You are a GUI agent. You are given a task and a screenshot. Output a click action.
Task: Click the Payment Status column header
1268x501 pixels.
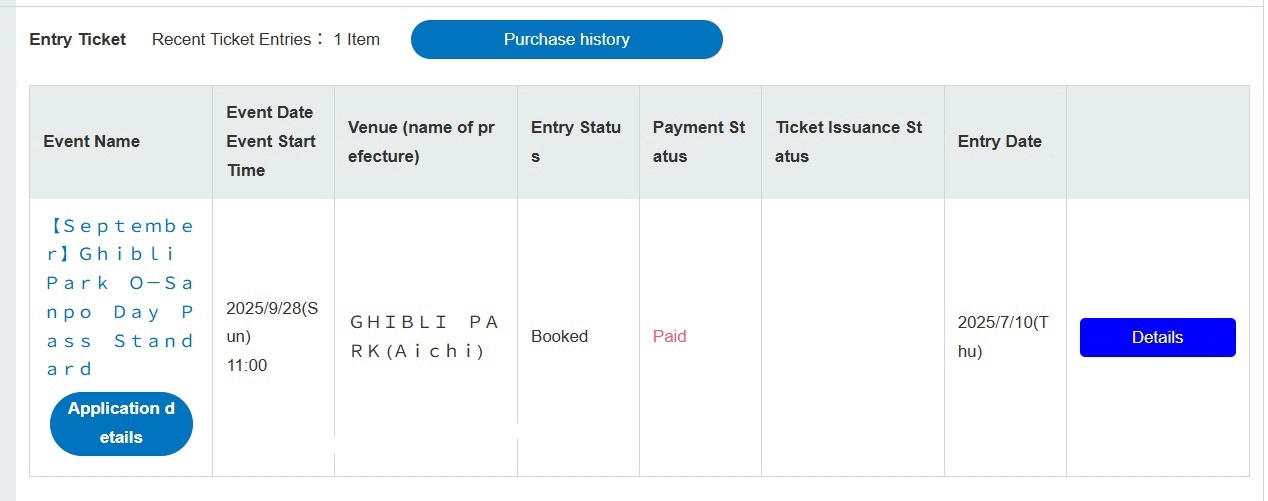click(x=700, y=141)
